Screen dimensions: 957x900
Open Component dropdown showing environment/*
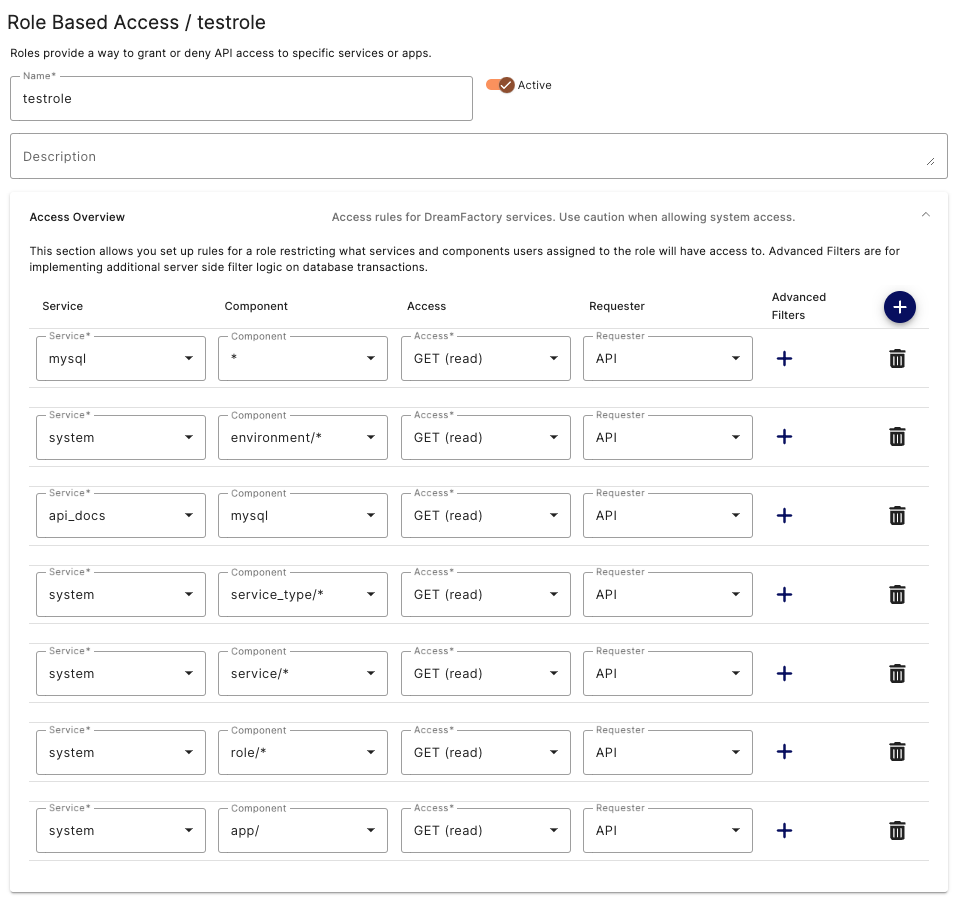click(302, 437)
